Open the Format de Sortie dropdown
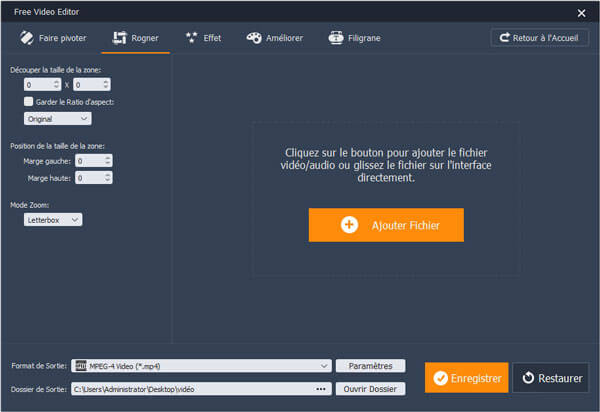 [x=202, y=366]
